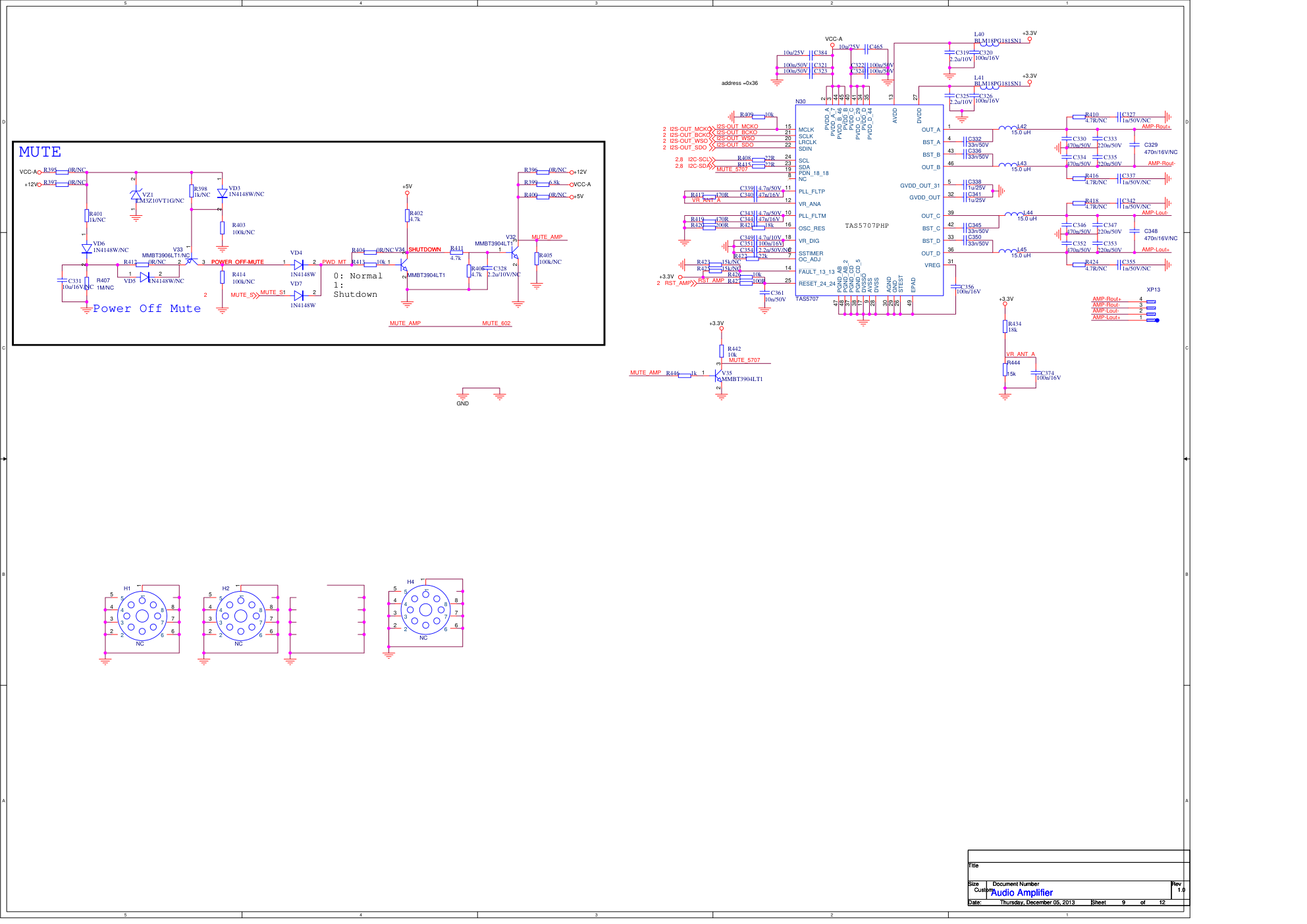Click the MUTE_602 net label

click(496, 323)
